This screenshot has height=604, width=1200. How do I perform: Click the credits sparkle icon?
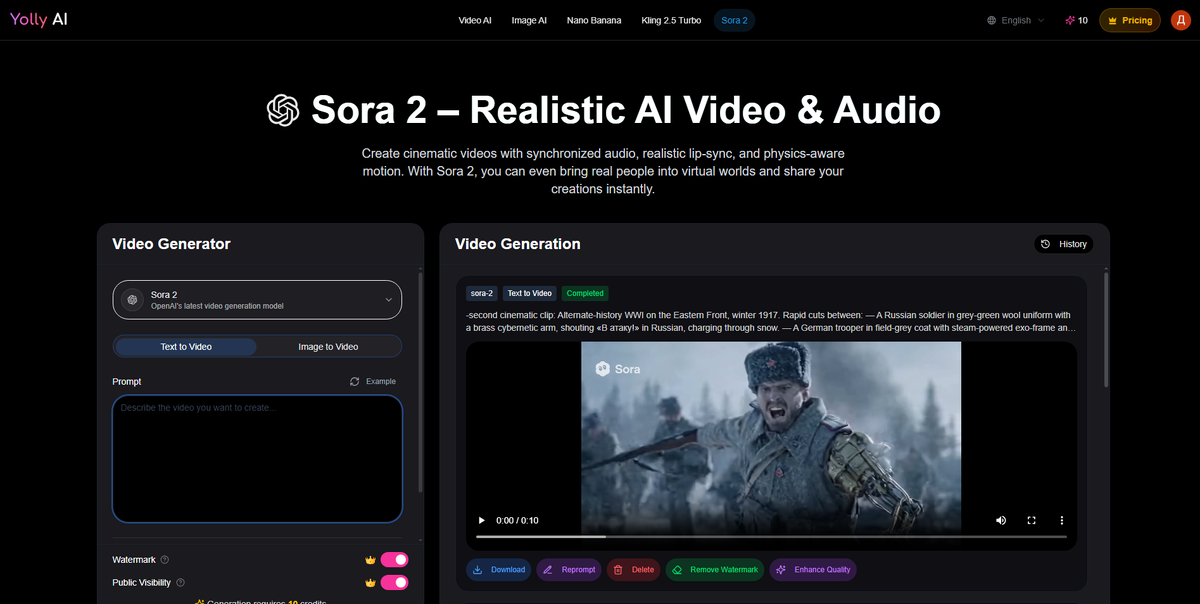click(1070, 20)
